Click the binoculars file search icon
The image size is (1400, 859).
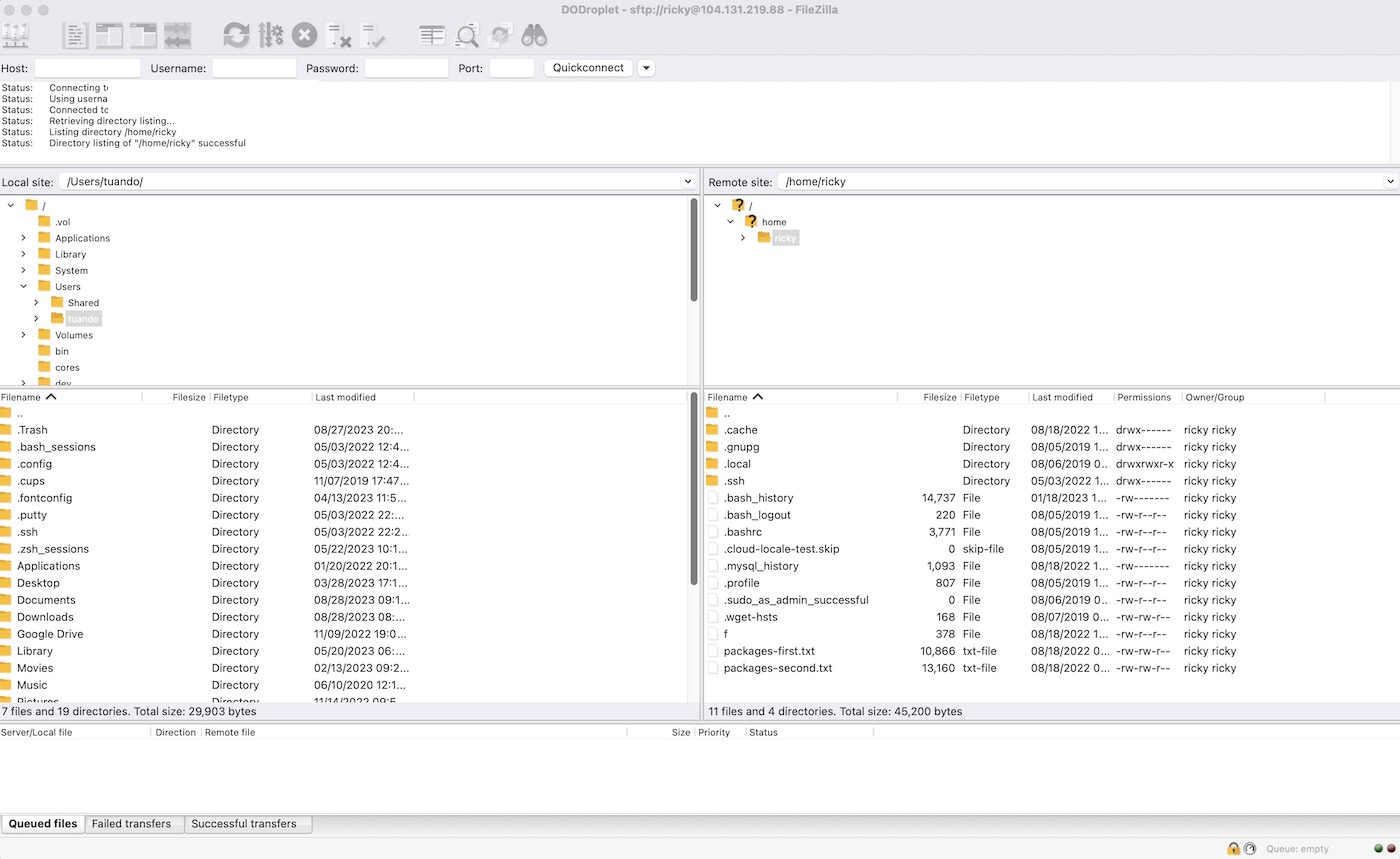pos(534,36)
